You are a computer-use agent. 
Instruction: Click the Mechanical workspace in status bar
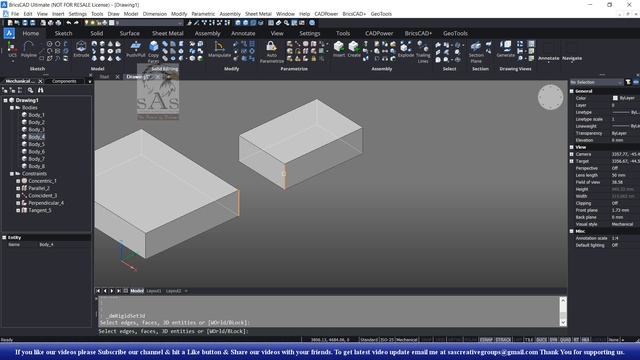(407, 340)
